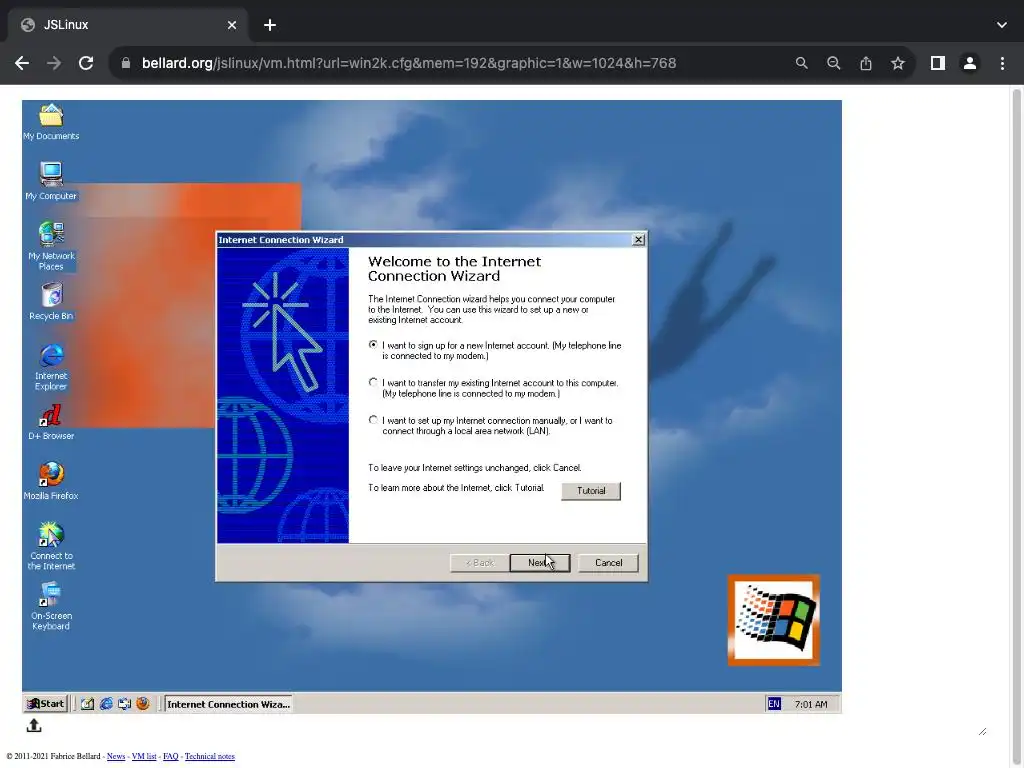The width and height of the screenshot is (1024, 768).
Task: Select the My Computer desktop icon
Action: coord(51,180)
